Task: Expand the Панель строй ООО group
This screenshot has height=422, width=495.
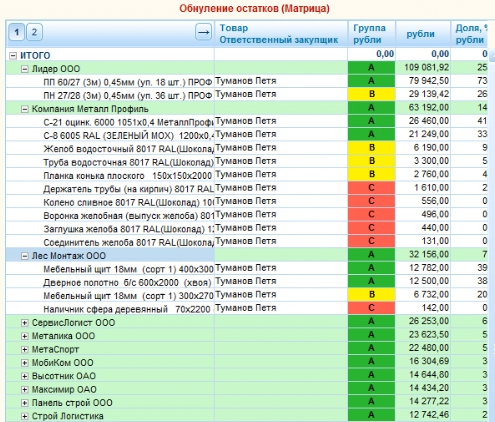Action: [24, 403]
